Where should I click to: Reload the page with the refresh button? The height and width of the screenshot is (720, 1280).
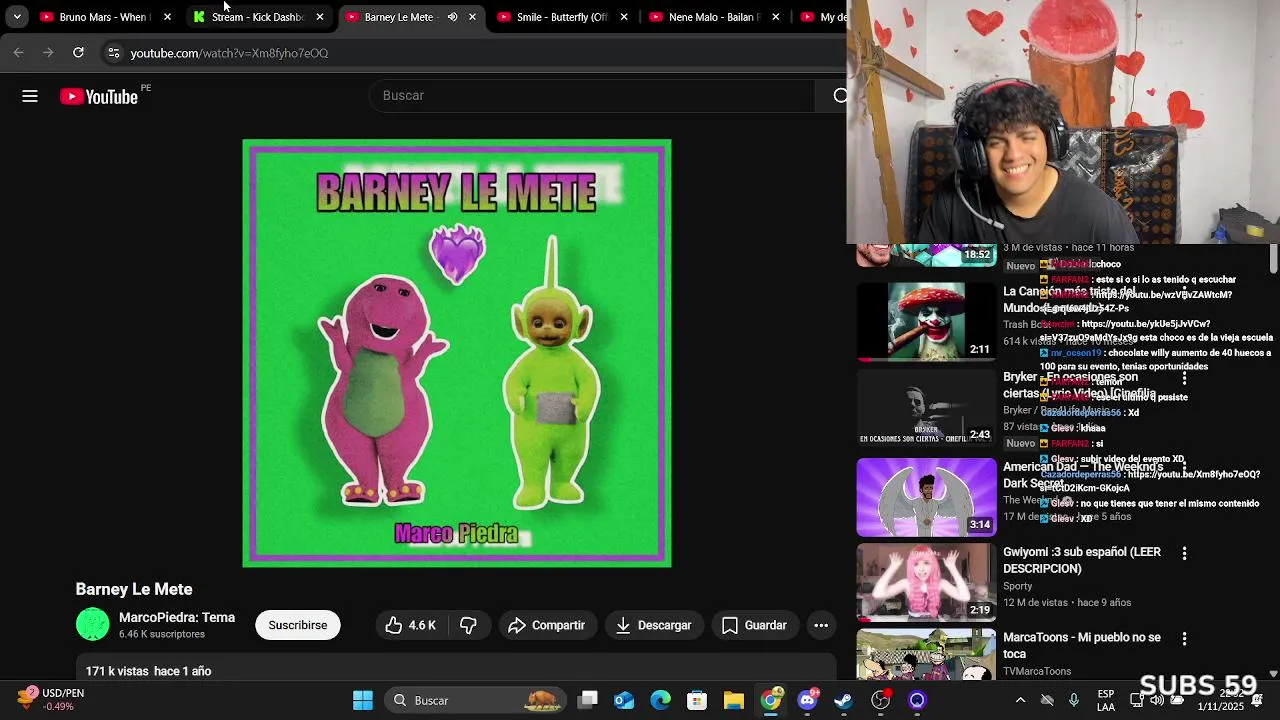[78, 53]
